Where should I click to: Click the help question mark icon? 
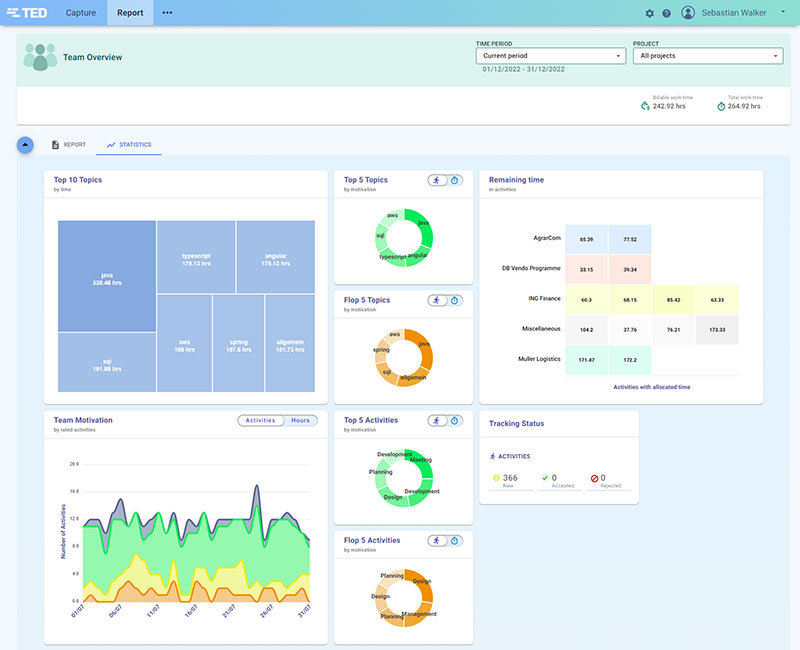tap(666, 13)
